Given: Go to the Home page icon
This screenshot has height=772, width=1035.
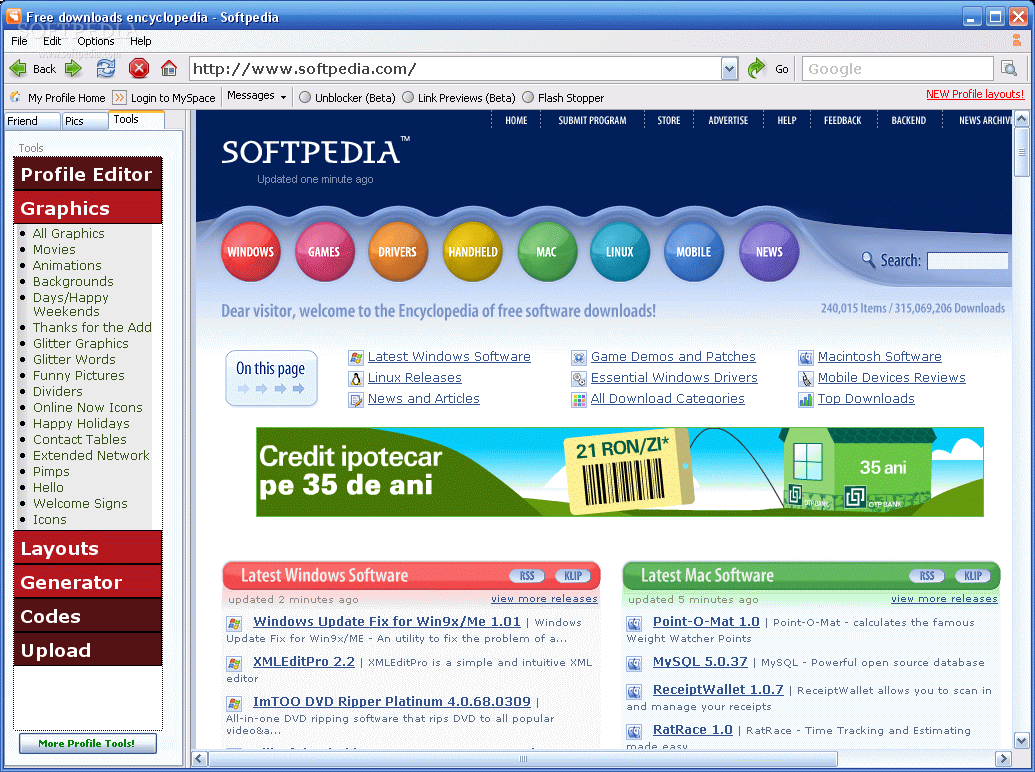Looking at the screenshot, I should point(169,68).
